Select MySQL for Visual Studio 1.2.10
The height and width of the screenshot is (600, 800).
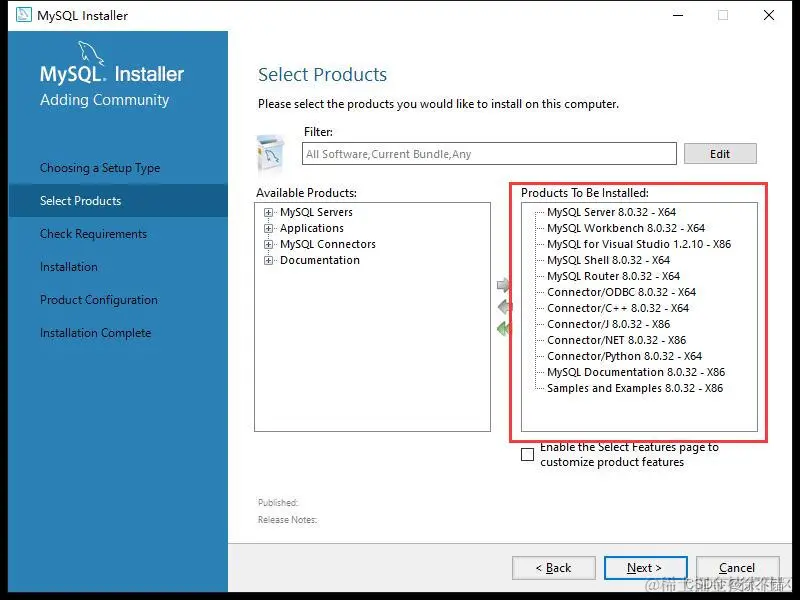click(x=639, y=244)
